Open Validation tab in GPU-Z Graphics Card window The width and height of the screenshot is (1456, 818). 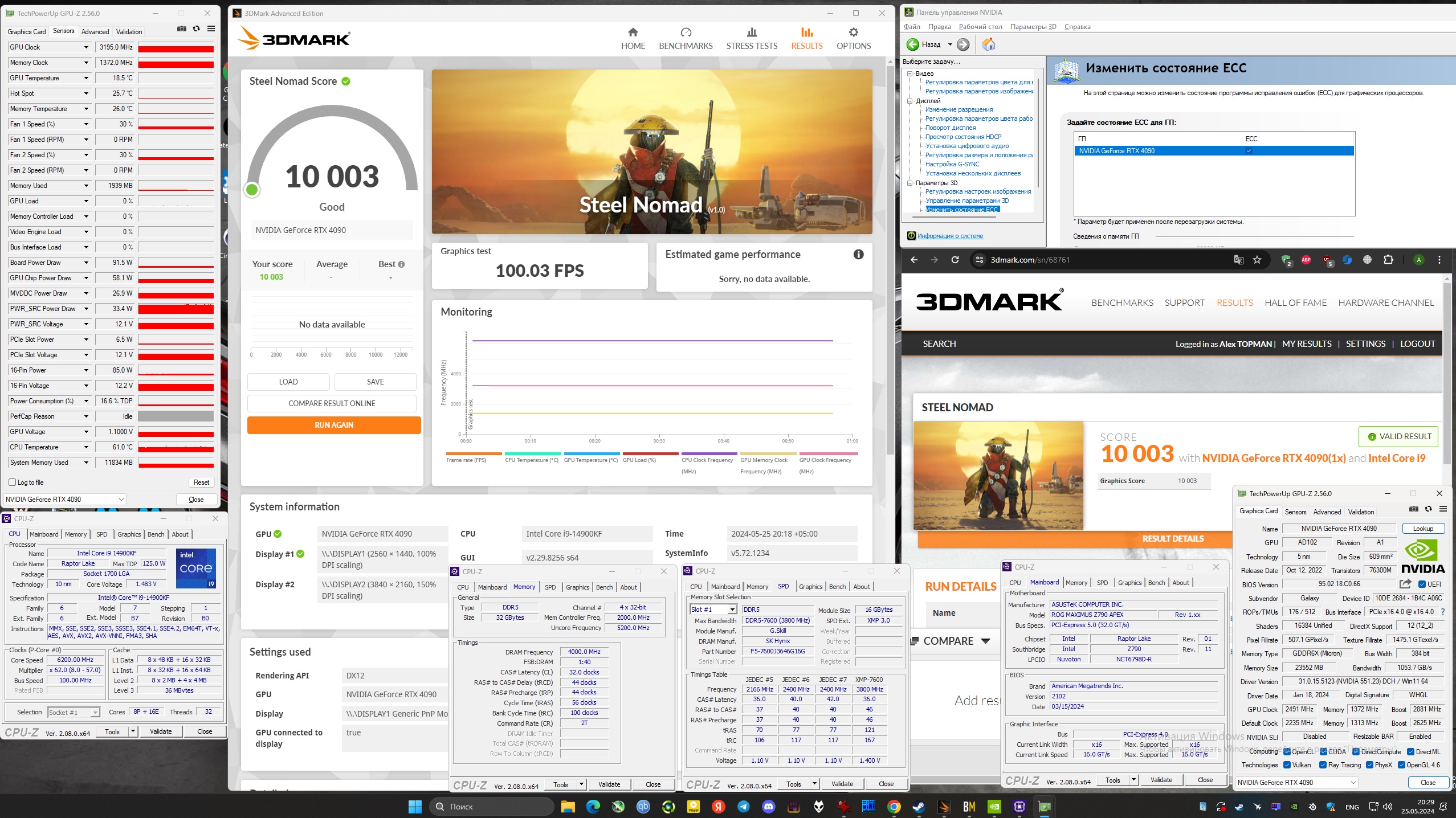click(x=1361, y=512)
